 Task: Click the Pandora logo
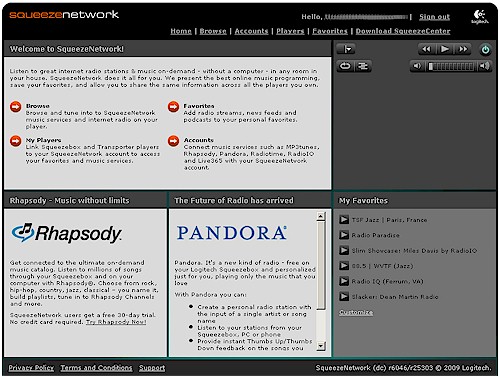coord(232,233)
